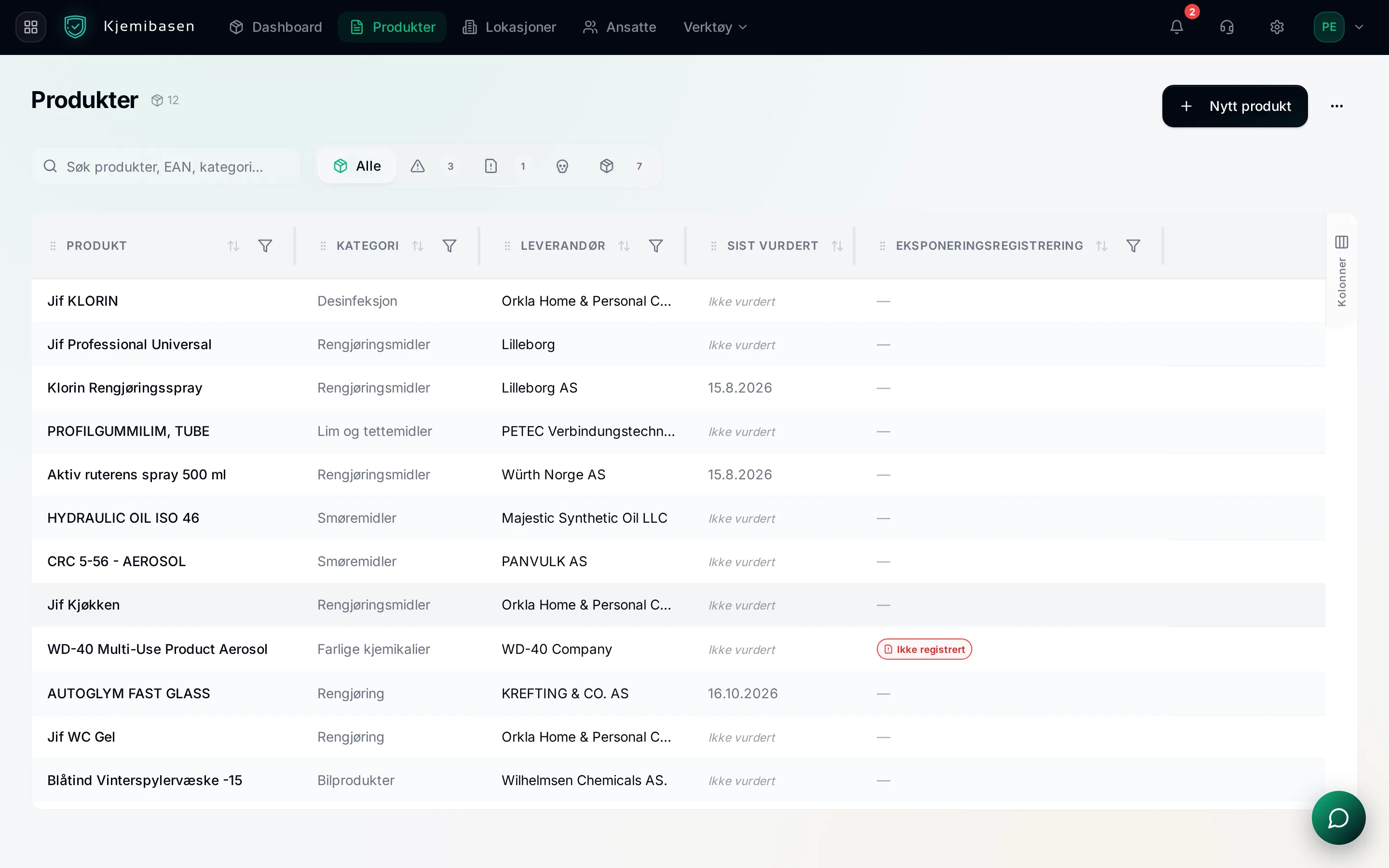This screenshot has width=1389, height=868.
Task: Open Aktiv ruterens spray 500 ml
Action: click(136, 475)
